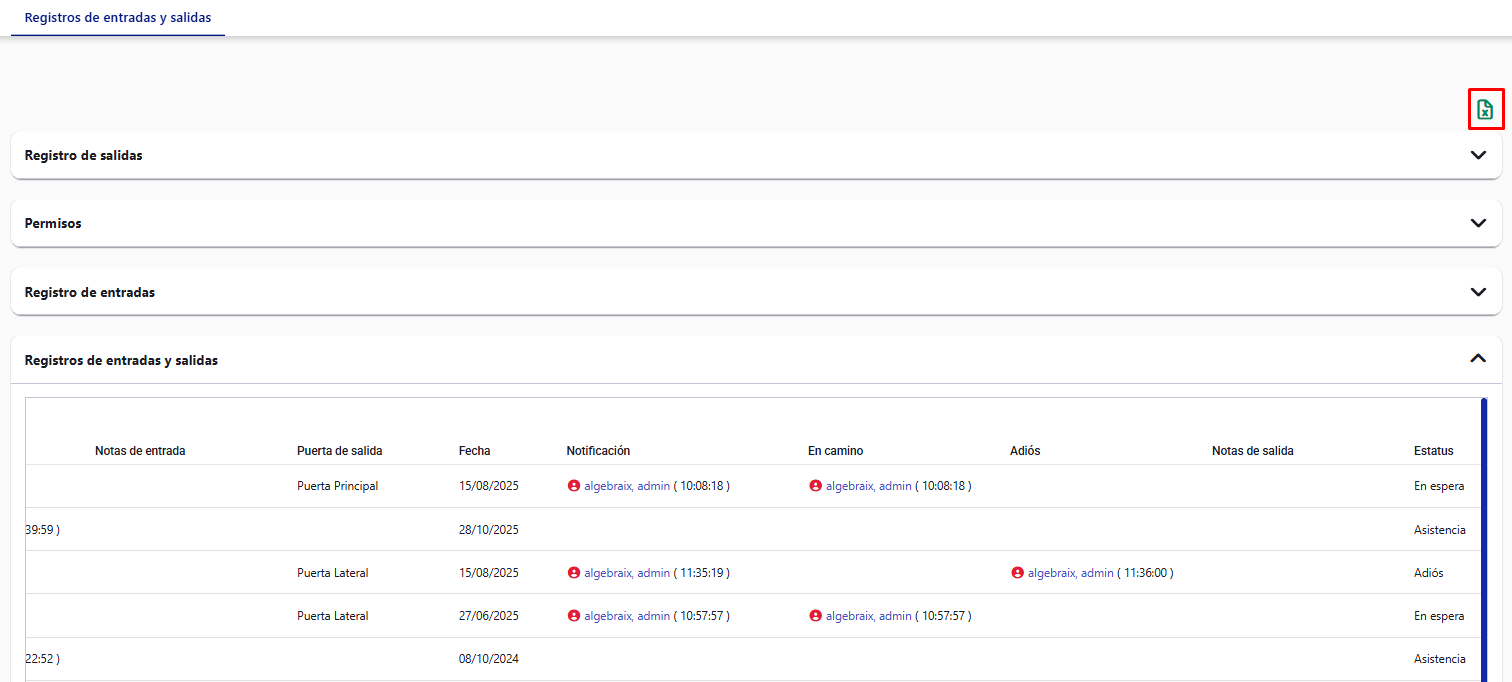Select the row dated 28/10/2025
The image size is (1512, 682).
coord(488,530)
